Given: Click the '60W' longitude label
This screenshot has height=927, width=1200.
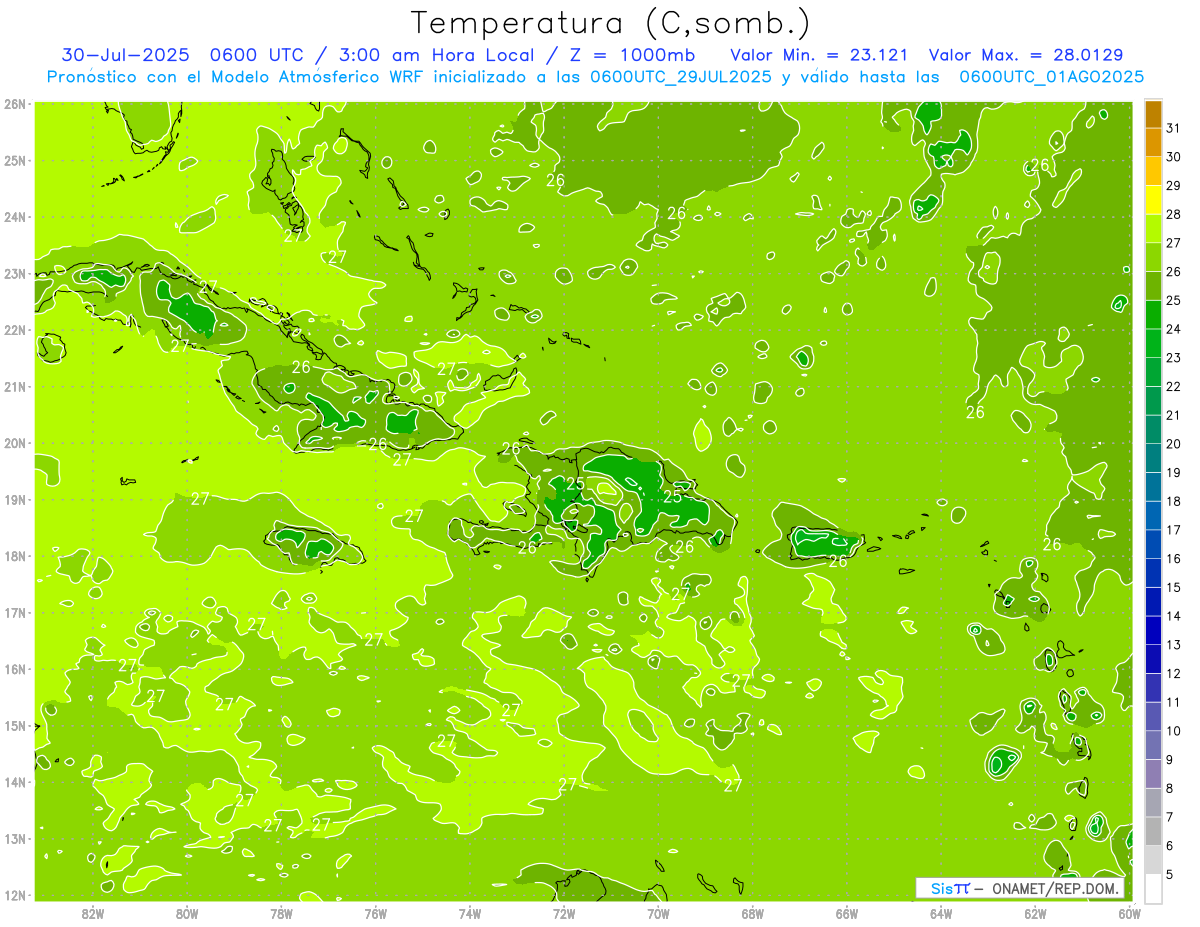Looking at the screenshot, I should click(1130, 913).
